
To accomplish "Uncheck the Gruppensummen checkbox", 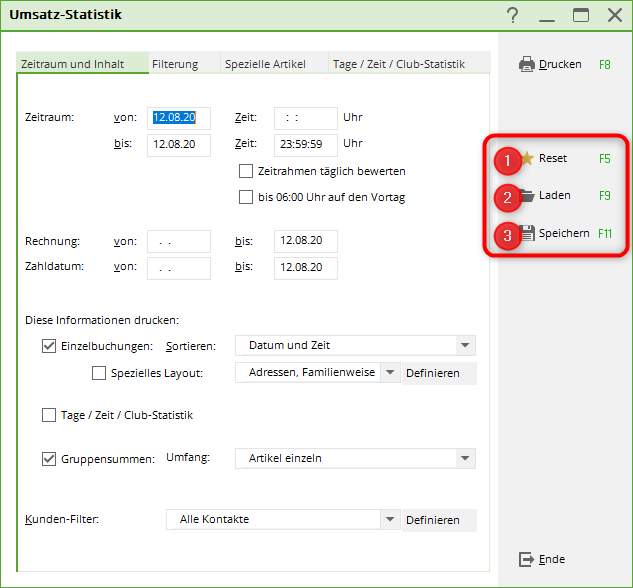I will click(x=49, y=459).
